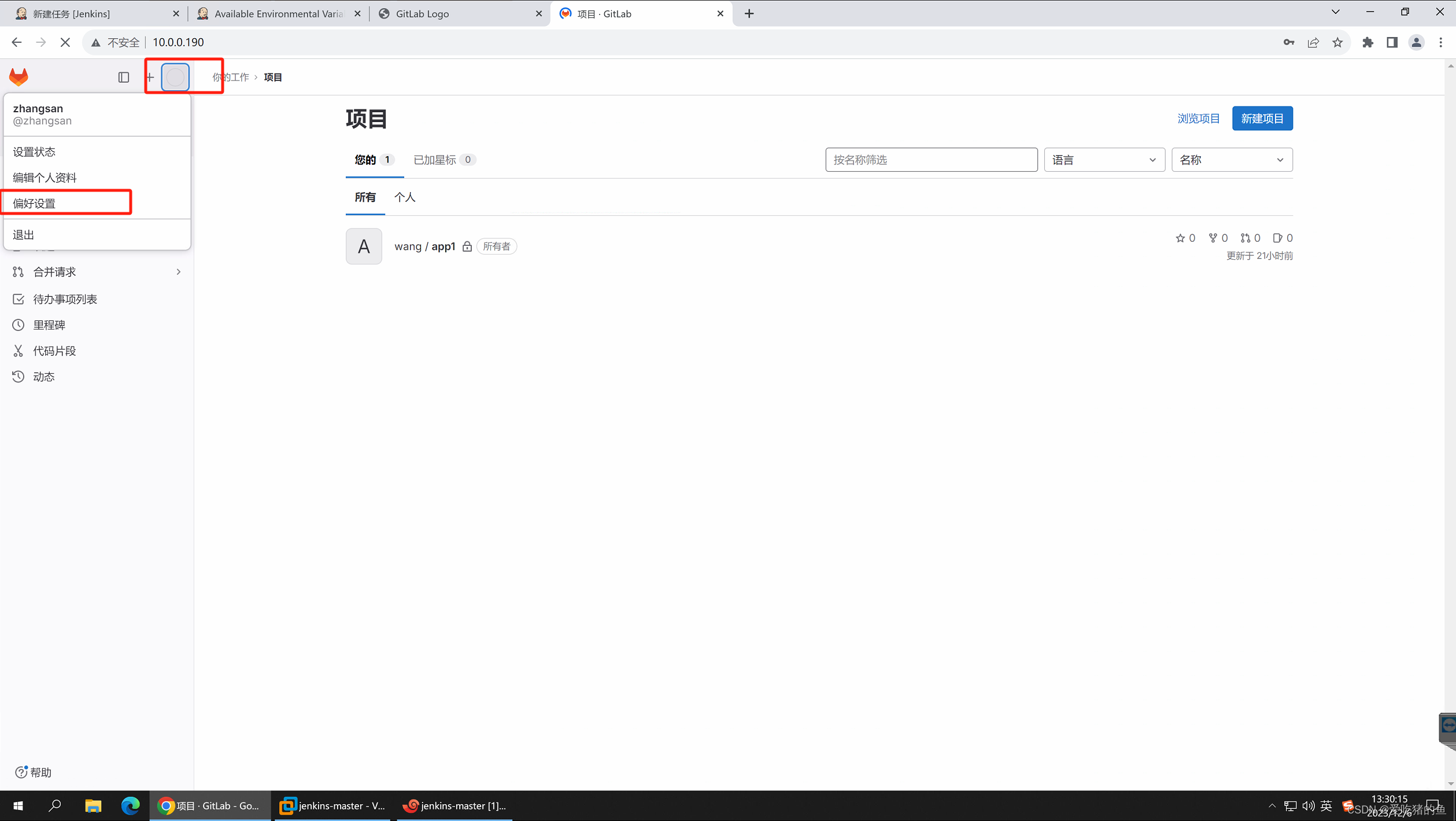Image resolution: width=1456 pixels, height=821 pixels.
Task: Click the GitLab fox logo
Action: click(19, 77)
